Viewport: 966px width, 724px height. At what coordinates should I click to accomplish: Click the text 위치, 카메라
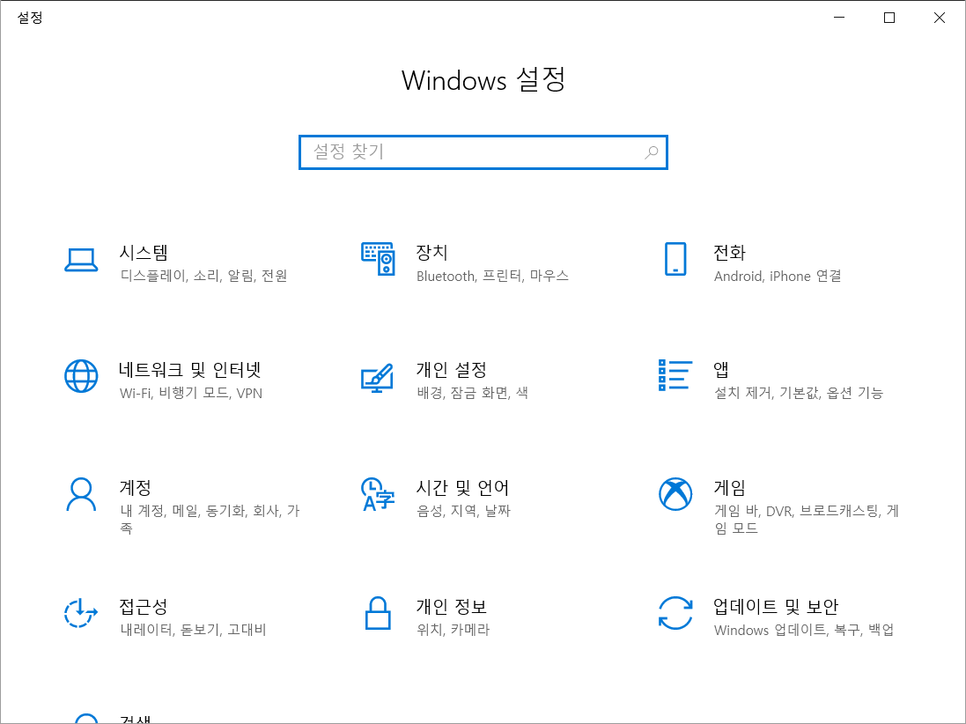pyautogui.click(x=453, y=629)
